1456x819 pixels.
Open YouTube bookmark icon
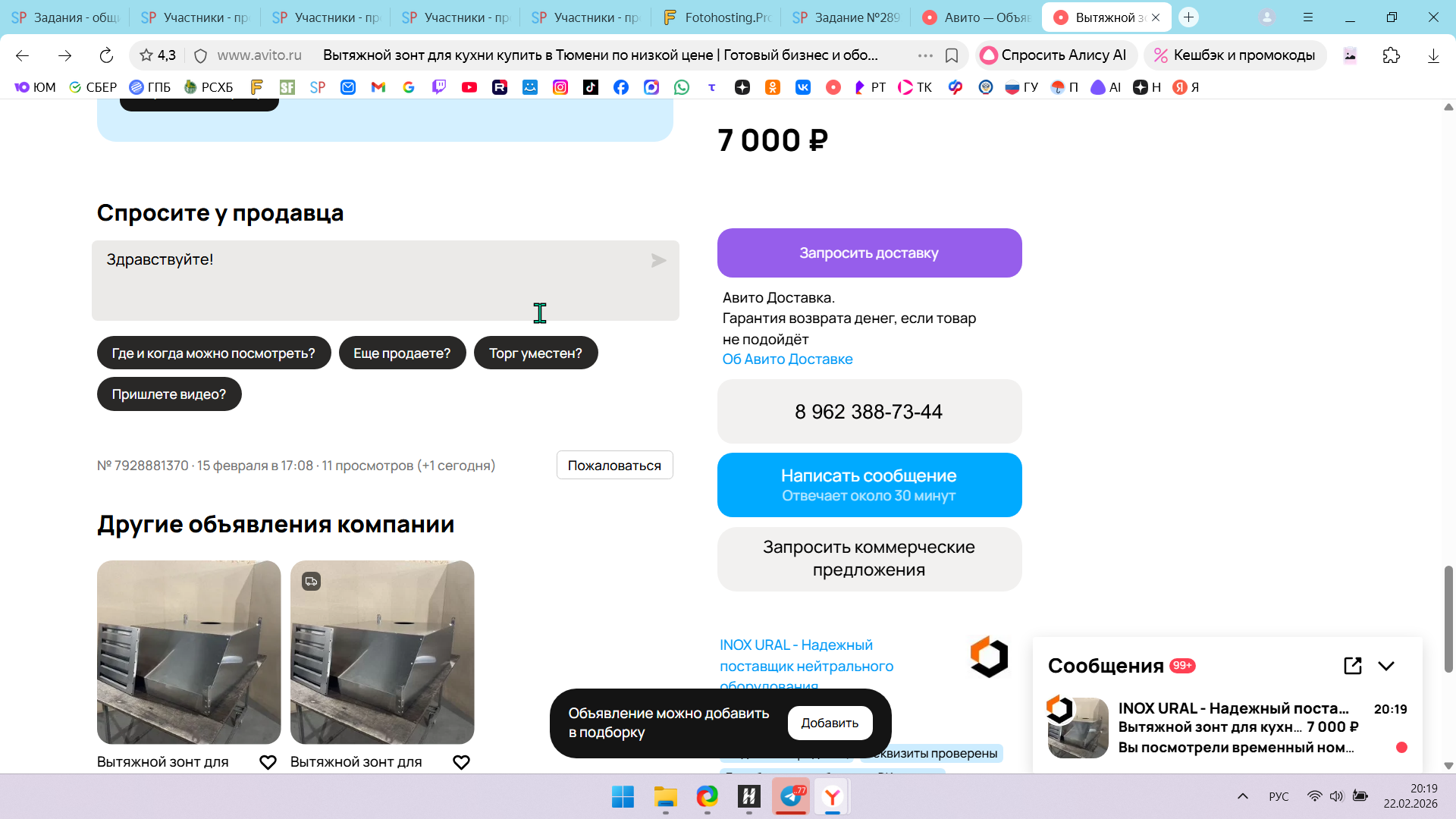click(x=469, y=87)
